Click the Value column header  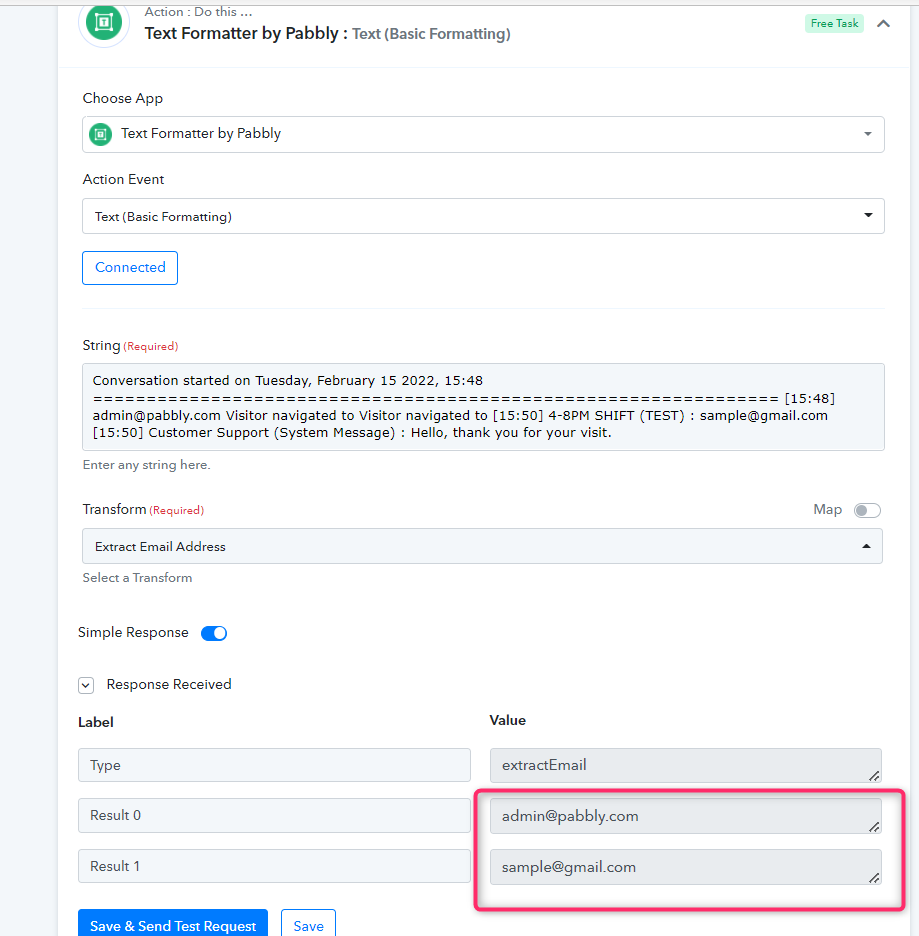[x=508, y=721]
